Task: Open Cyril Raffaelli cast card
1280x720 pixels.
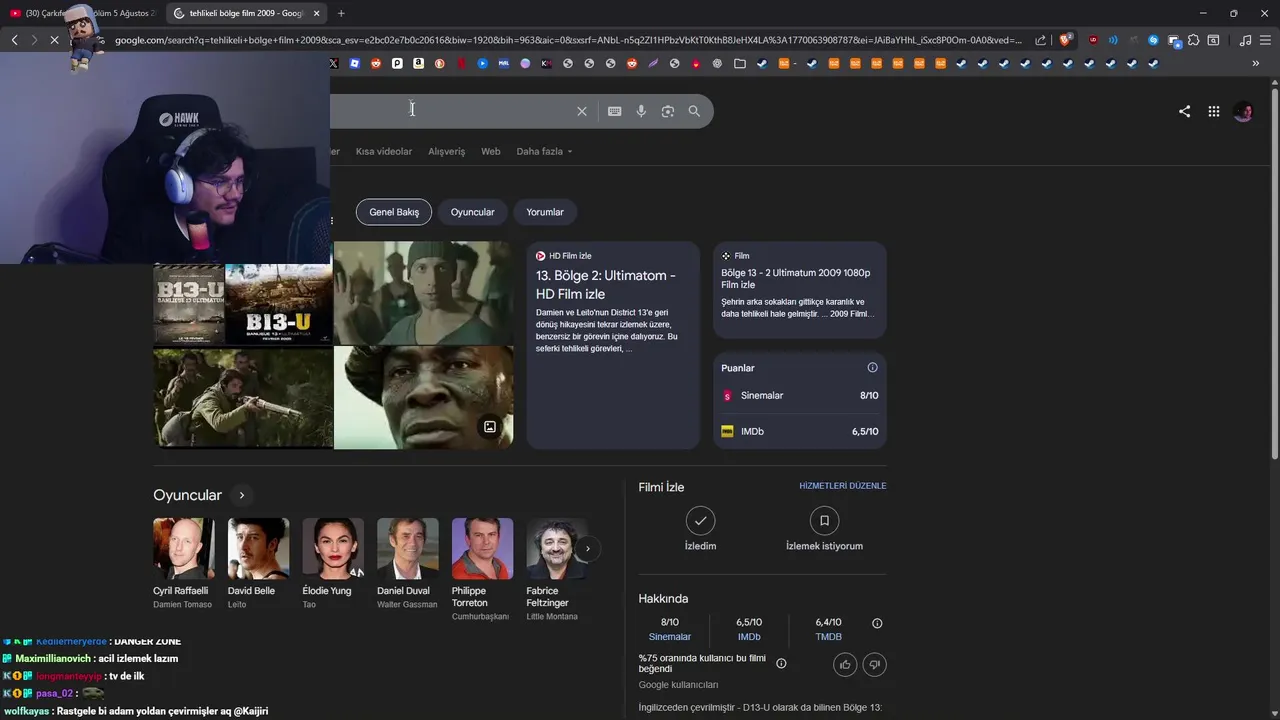Action: tap(183, 563)
